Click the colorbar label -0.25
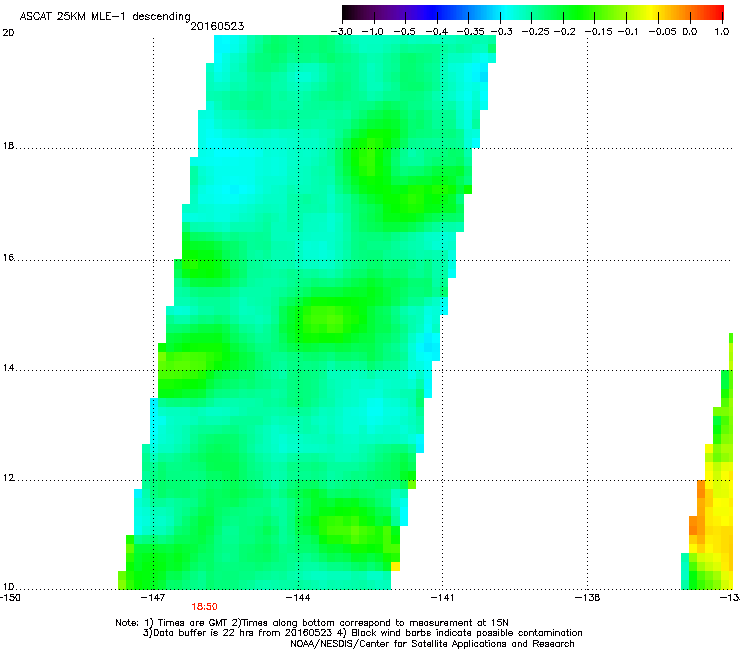740x650 pixels. (x=535, y=32)
